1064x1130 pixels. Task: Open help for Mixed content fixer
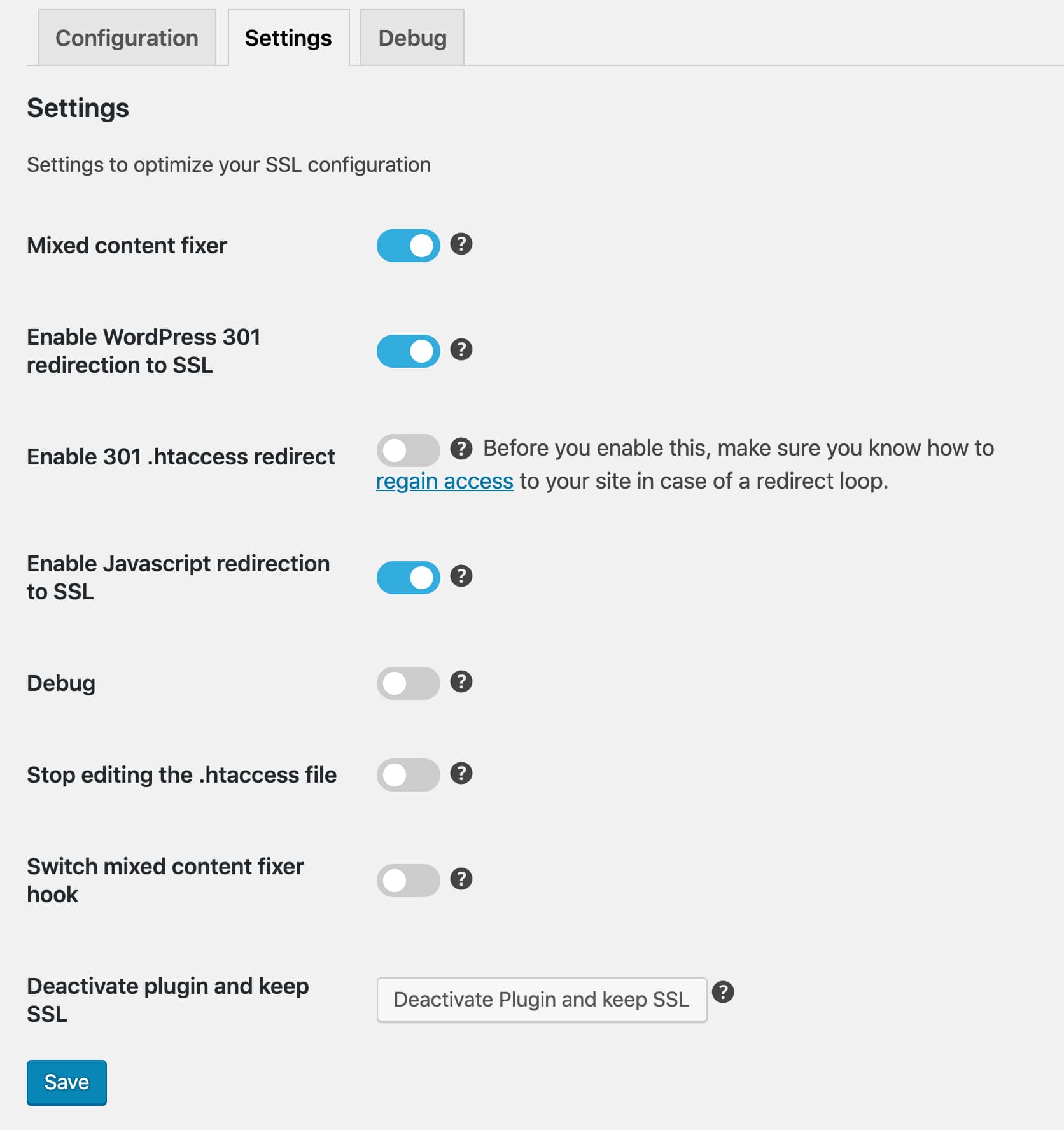pyautogui.click(x=461, y=245)
